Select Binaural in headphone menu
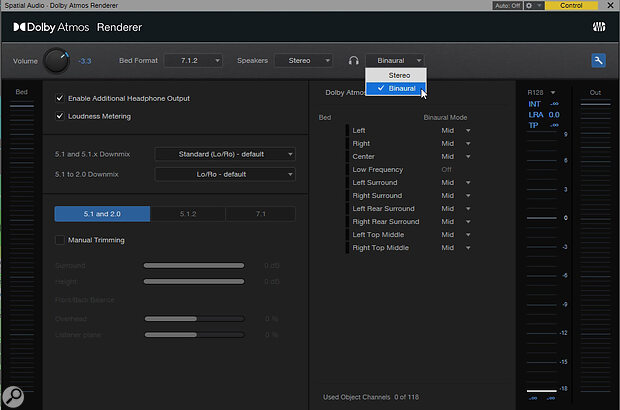The image size is (620, 410). 396,88
